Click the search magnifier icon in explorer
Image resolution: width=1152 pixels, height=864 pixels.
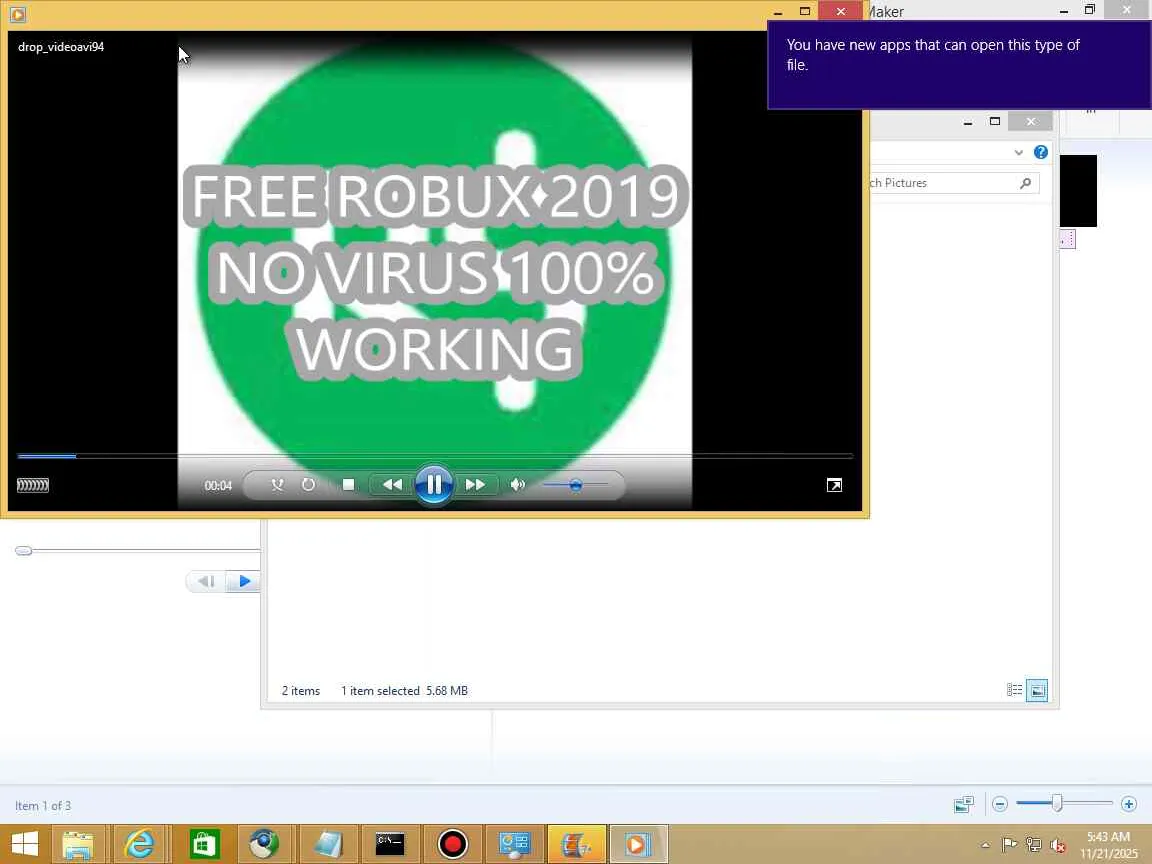coord(1026,183)
